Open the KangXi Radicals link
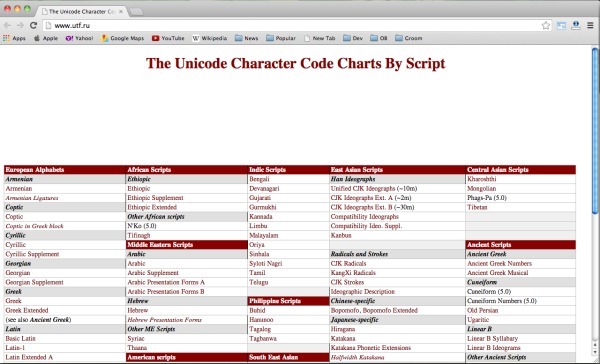This screenshot has height=364, width=600. 353,273
